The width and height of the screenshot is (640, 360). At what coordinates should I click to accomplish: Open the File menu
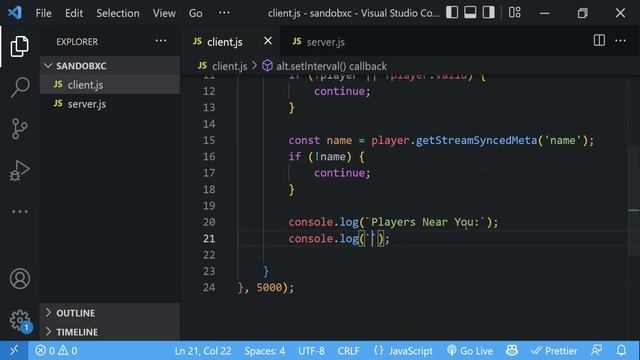[43, 13]
